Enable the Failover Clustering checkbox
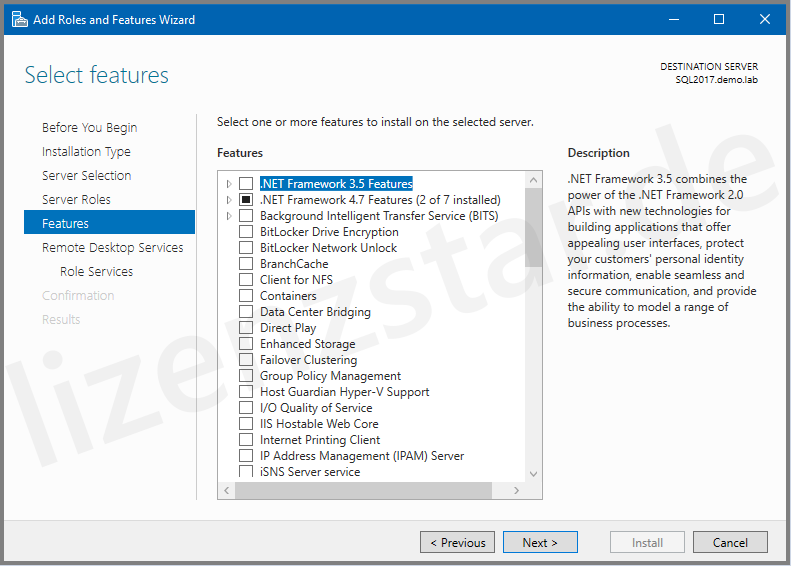The height and width of the screenshot is (566, 791). click(x=246, y=360)
